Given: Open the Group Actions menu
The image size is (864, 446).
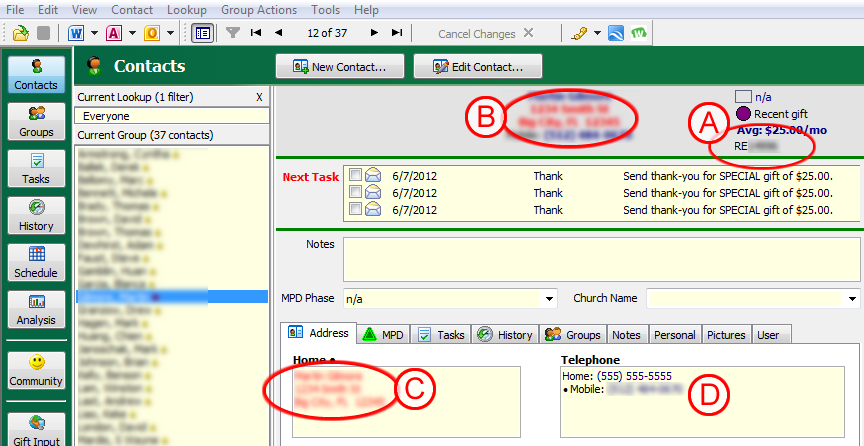Looking at the screenshot, I should point(259,9).
